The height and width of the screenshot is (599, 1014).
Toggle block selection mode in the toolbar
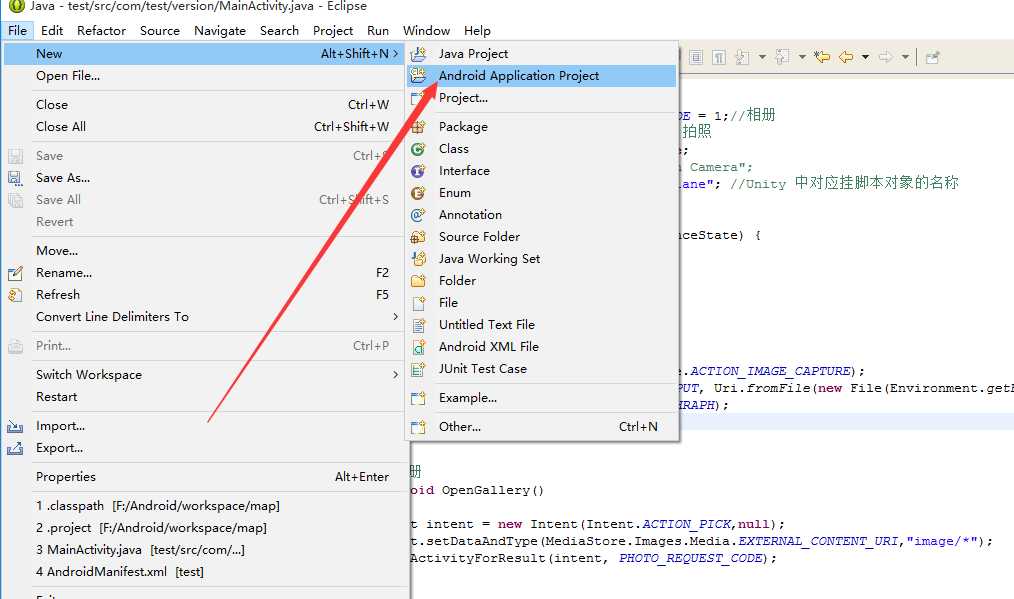[696, 57]
